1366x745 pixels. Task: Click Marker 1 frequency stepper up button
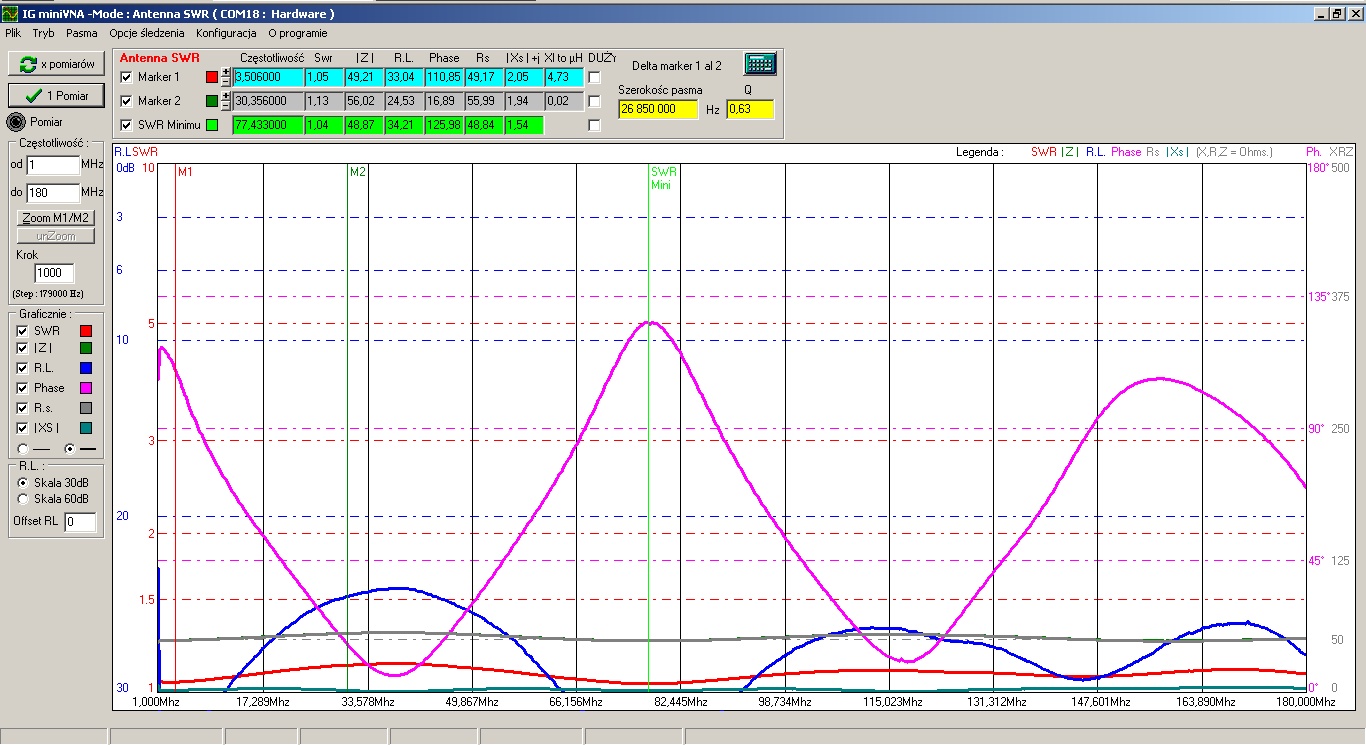point(226,72)
